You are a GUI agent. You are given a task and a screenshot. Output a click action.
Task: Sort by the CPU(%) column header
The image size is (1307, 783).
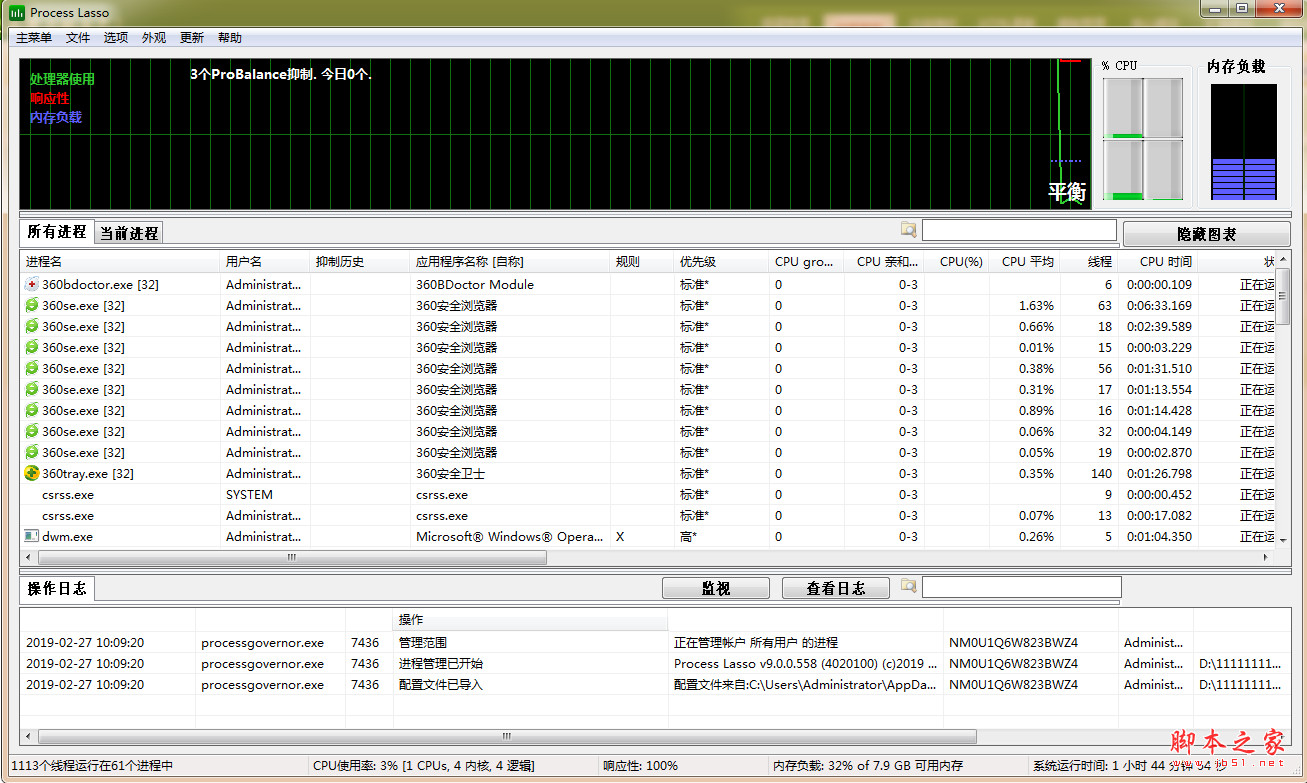(x=959, y=262)
